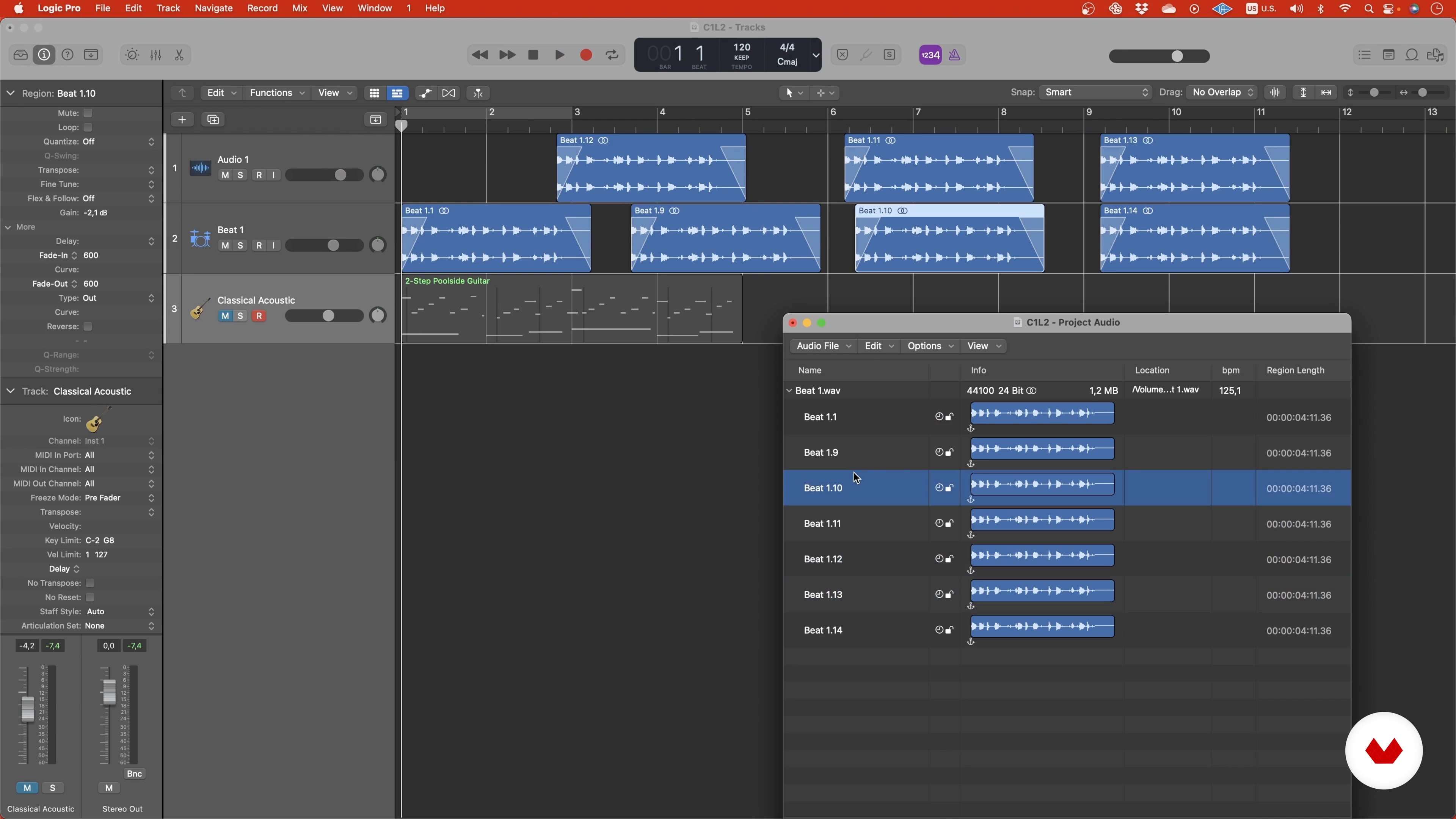The height and width of the screenshot is (819, 1456).
Task: Open the Freeze Mode dropdown
Action: [x=120, y=498]
